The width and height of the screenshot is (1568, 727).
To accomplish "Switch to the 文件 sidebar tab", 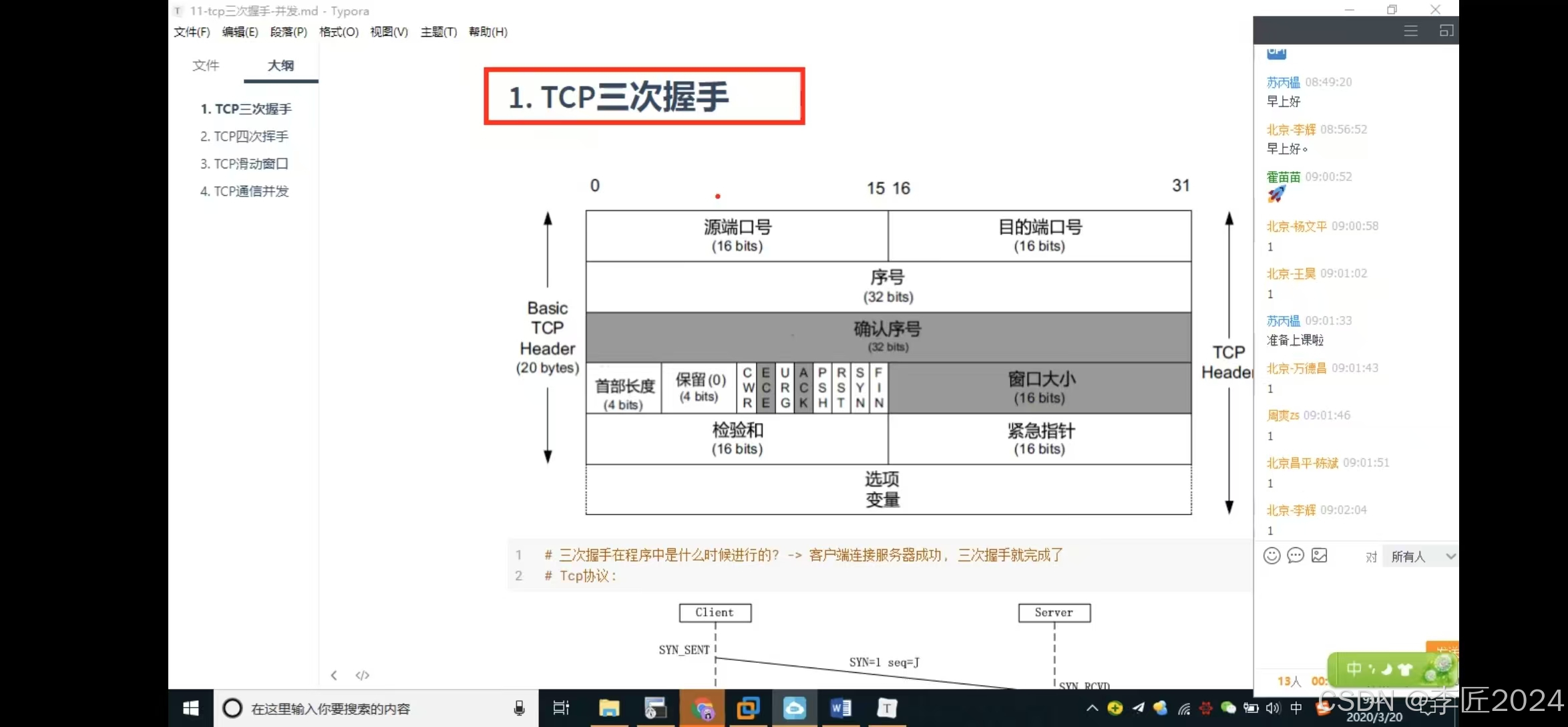I will [206, 65].
